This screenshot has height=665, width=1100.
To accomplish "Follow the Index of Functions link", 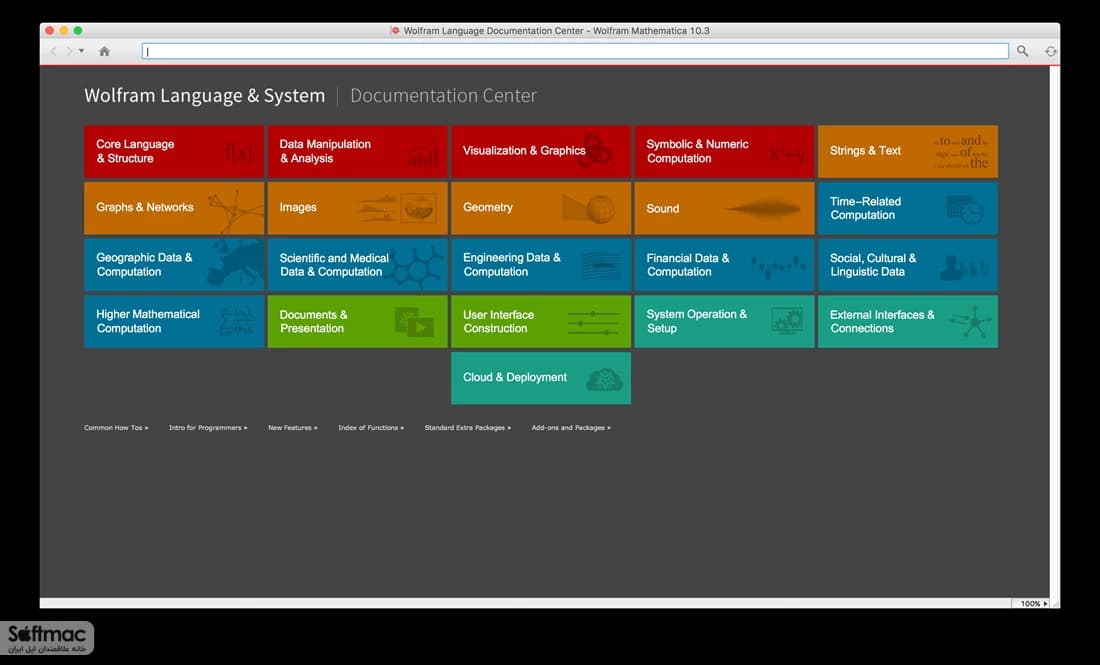I will pyautogui.click(x=371, y=427).
